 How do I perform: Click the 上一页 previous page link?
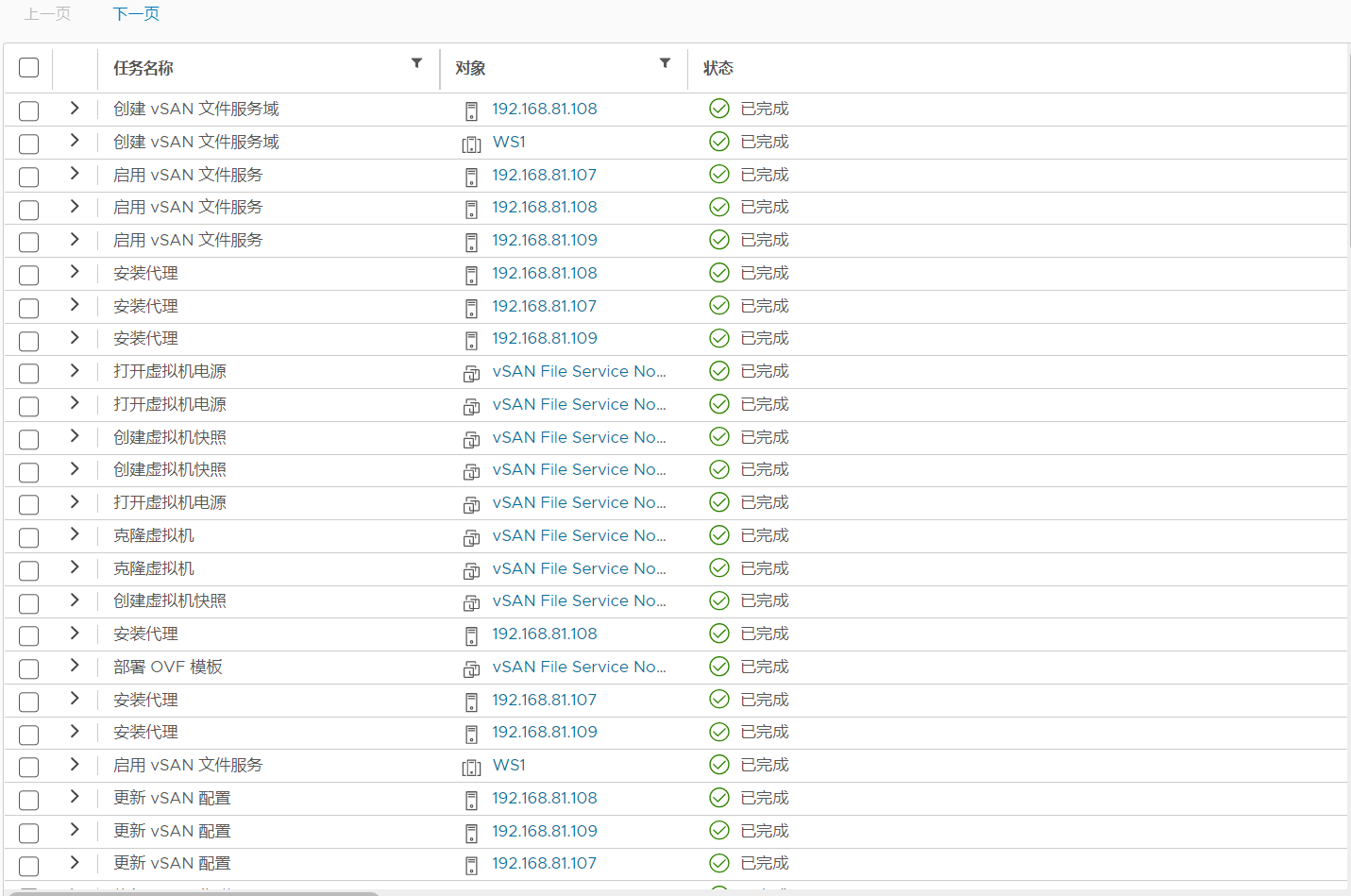coord(47,14)
